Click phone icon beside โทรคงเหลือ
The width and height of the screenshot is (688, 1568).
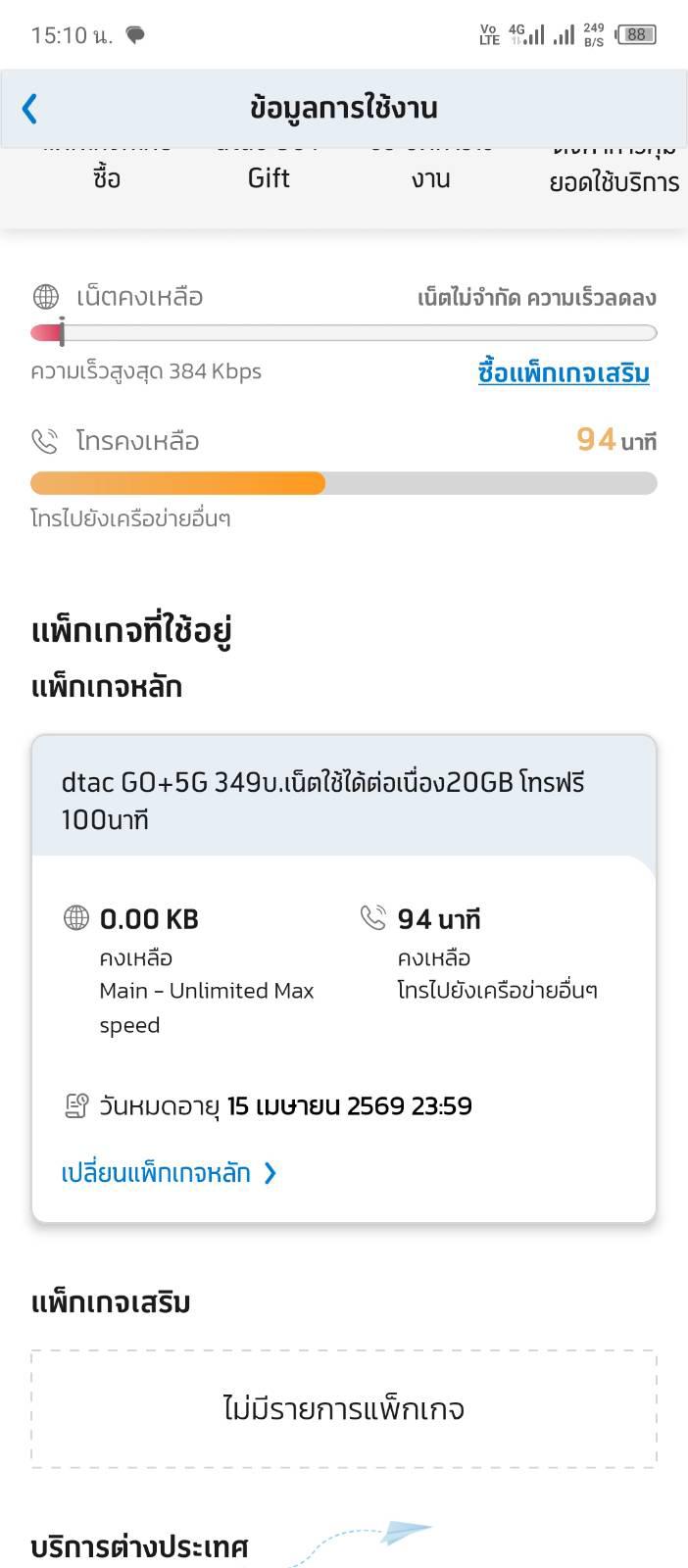click(45, 441)
